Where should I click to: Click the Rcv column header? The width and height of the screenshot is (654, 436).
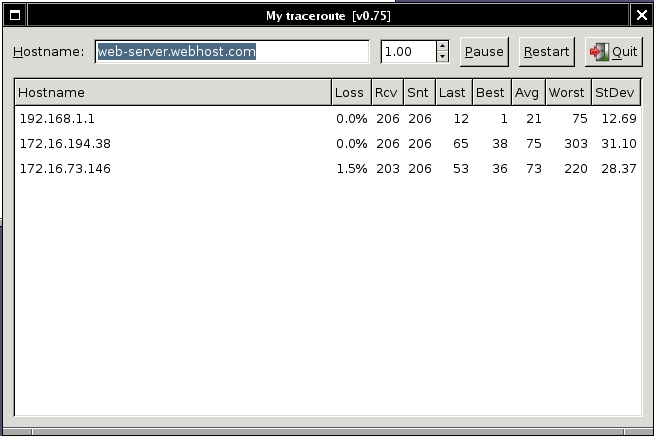(387, 92)
